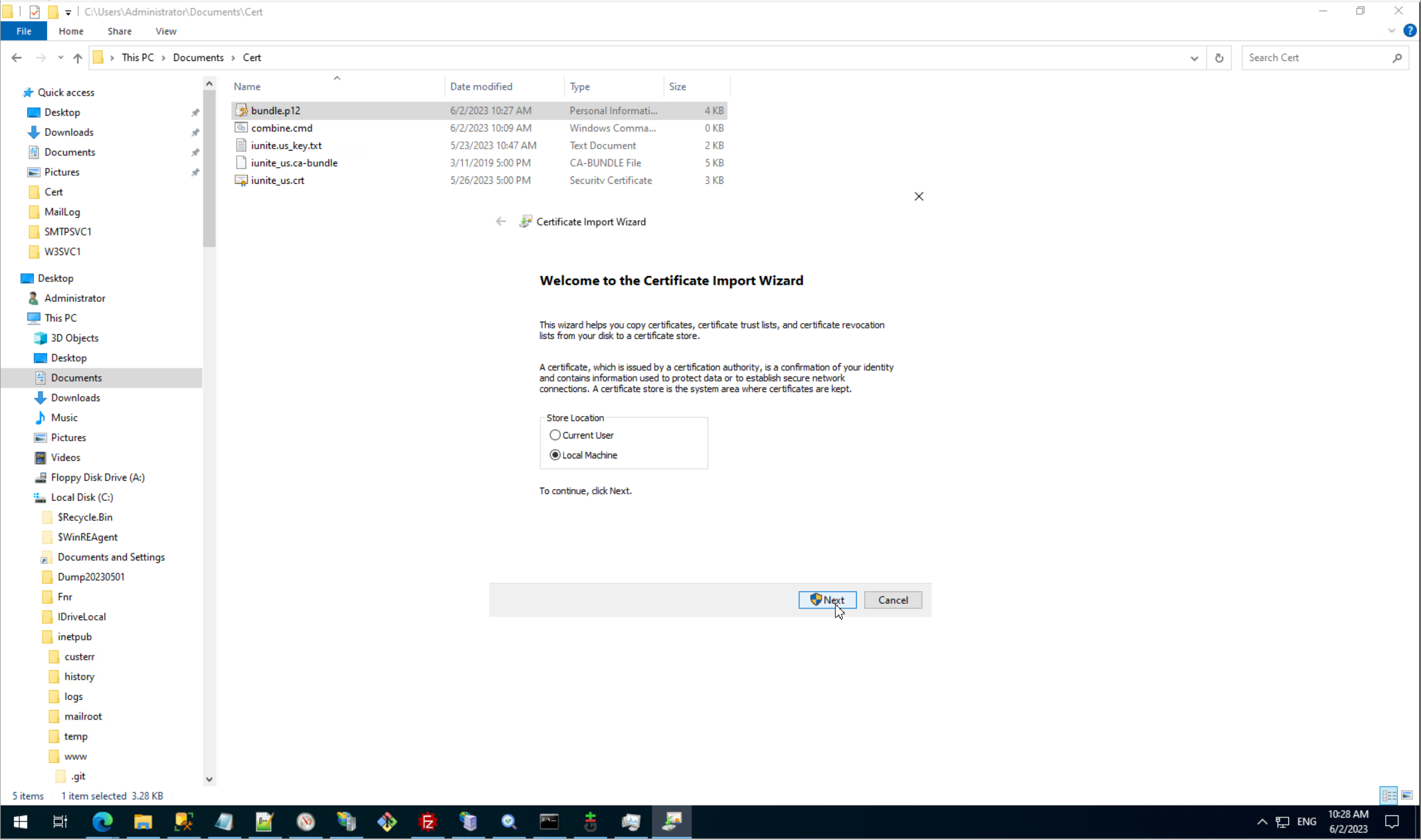Select the Current User radio button
The height and width of the screenshot is (840, 1421).
[x=555, y=435]
